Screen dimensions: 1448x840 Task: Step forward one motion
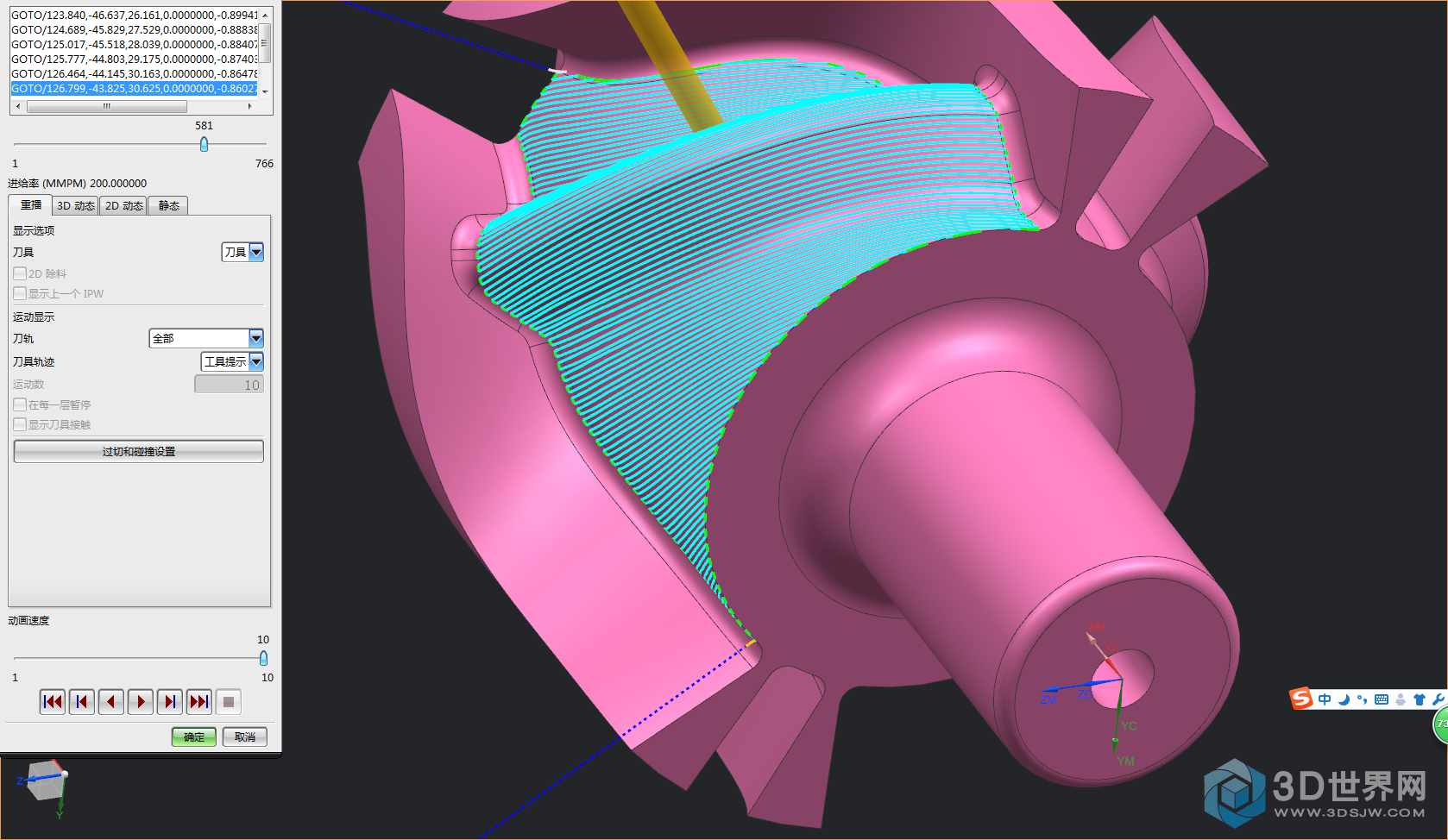click(170, 702)
